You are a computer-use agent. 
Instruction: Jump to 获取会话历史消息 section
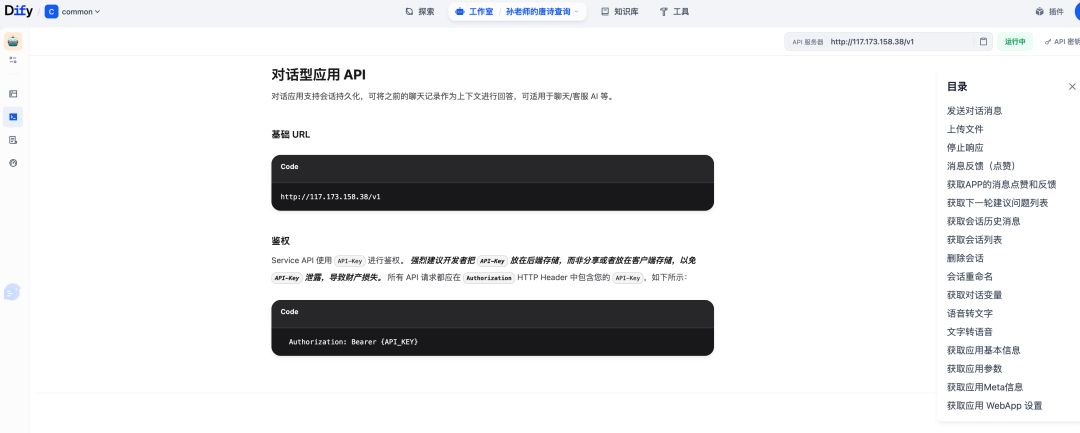[984, 222]
